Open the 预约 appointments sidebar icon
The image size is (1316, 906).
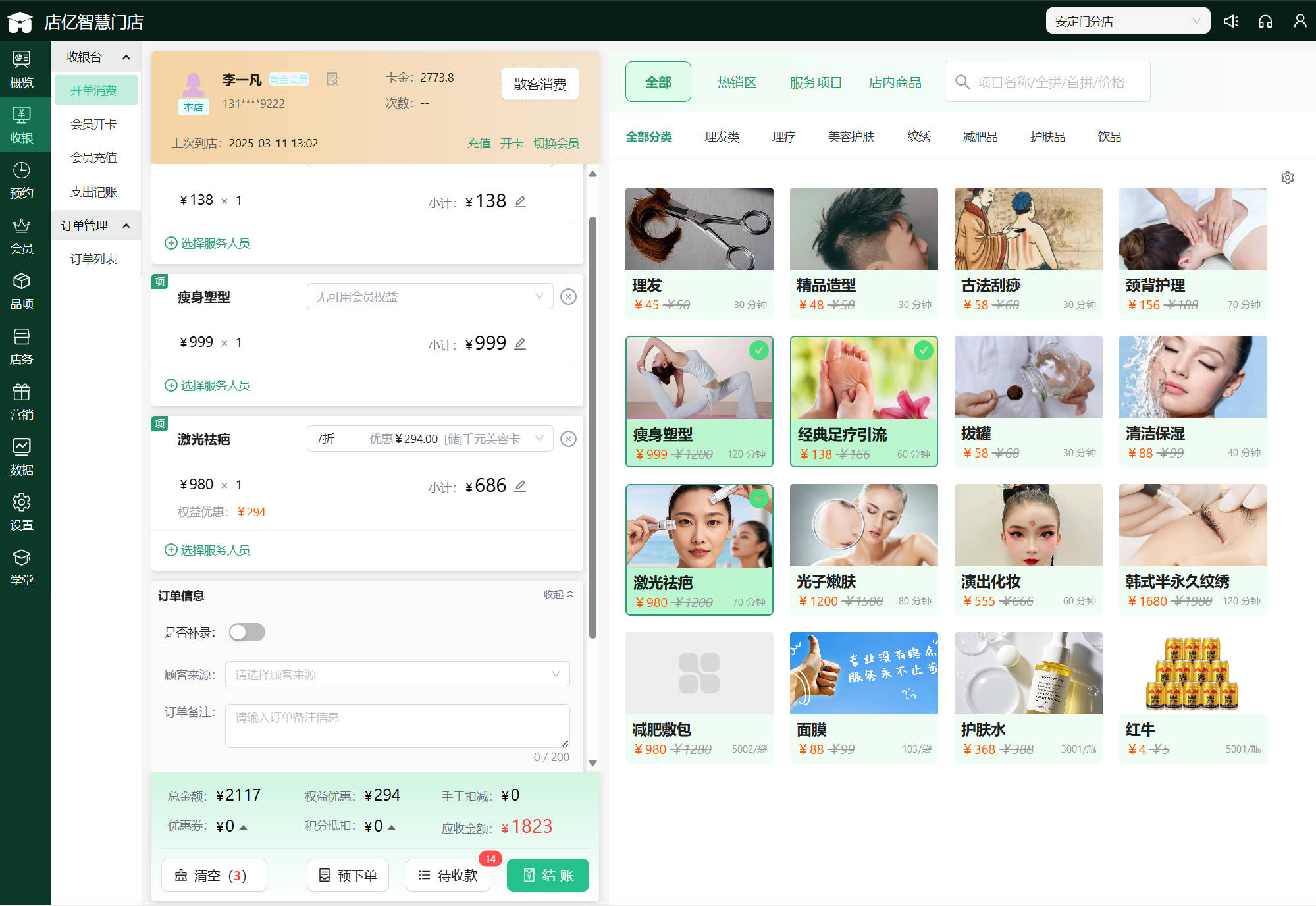[22, 180]
